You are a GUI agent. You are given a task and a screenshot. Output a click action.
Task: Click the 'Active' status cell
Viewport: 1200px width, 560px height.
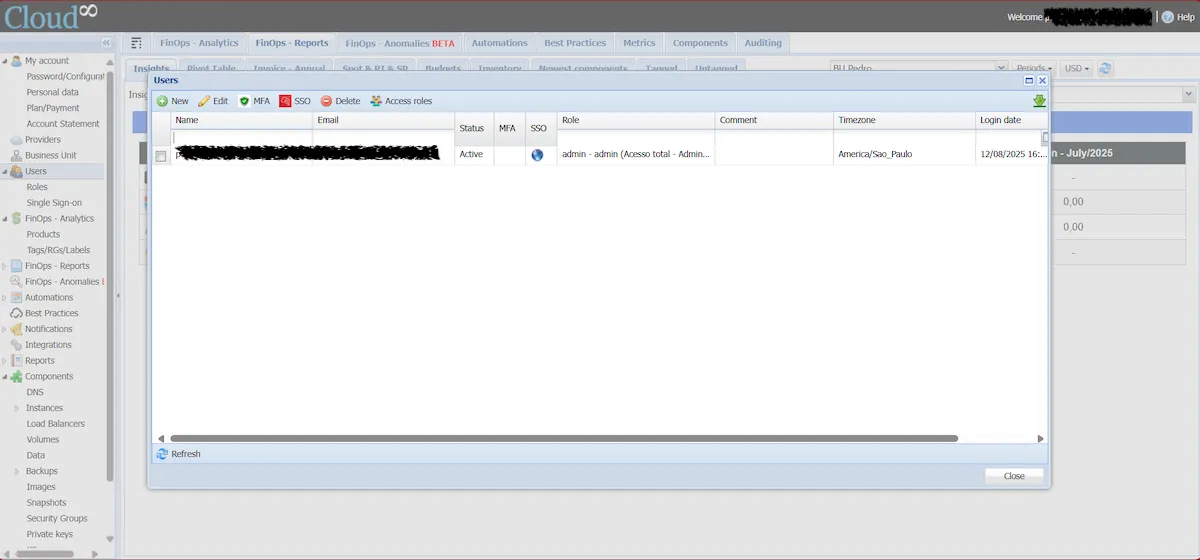point(471,155)
